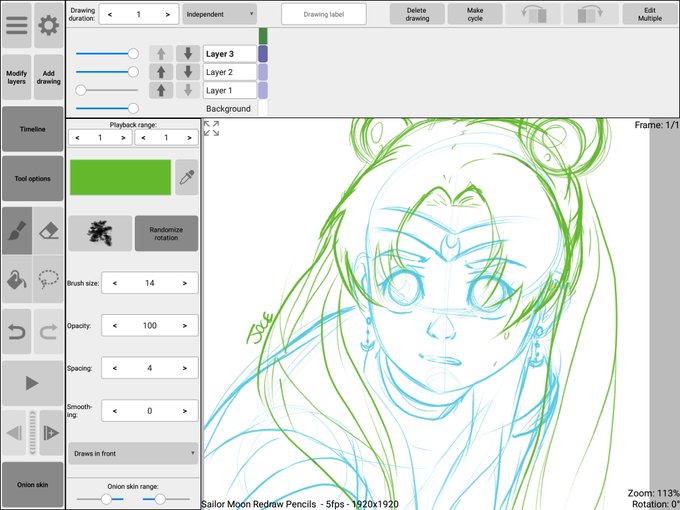Image resolution: width=680 pixels, height=510 pixels.
Task: Open Modify layers
Action: (x=16, y=77)
